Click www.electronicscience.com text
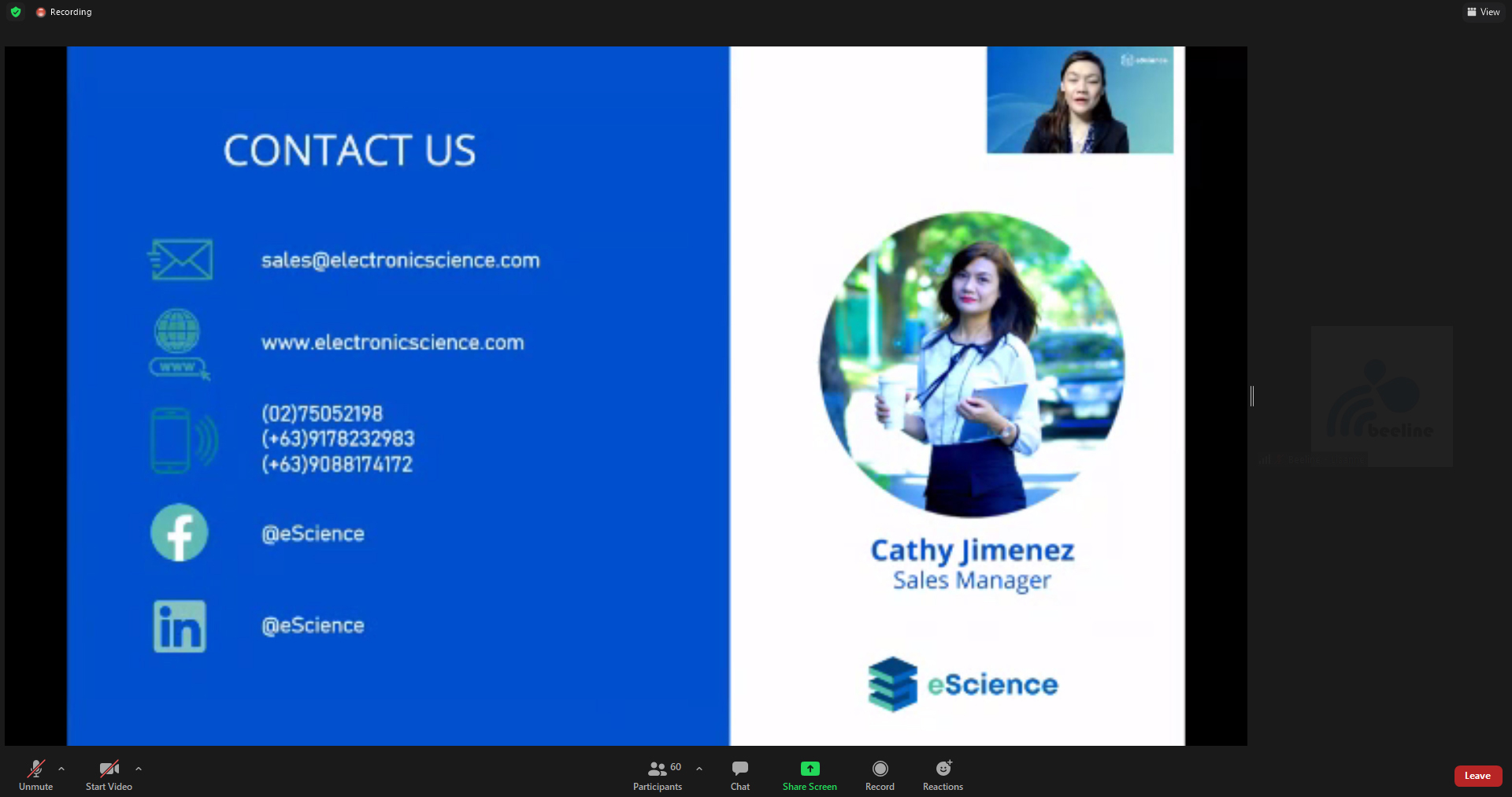1512x797 pixels. [392, 343]
